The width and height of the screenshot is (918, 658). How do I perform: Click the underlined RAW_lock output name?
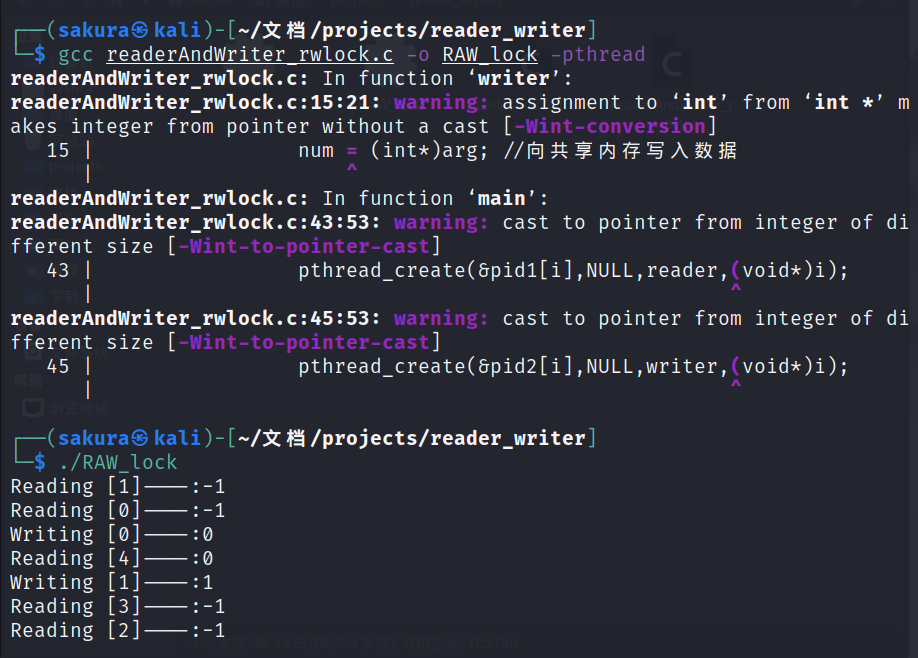pos(489,54)
